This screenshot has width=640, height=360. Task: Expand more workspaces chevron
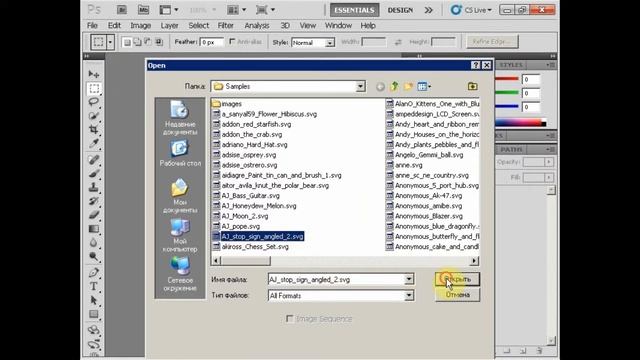(429, 10)
